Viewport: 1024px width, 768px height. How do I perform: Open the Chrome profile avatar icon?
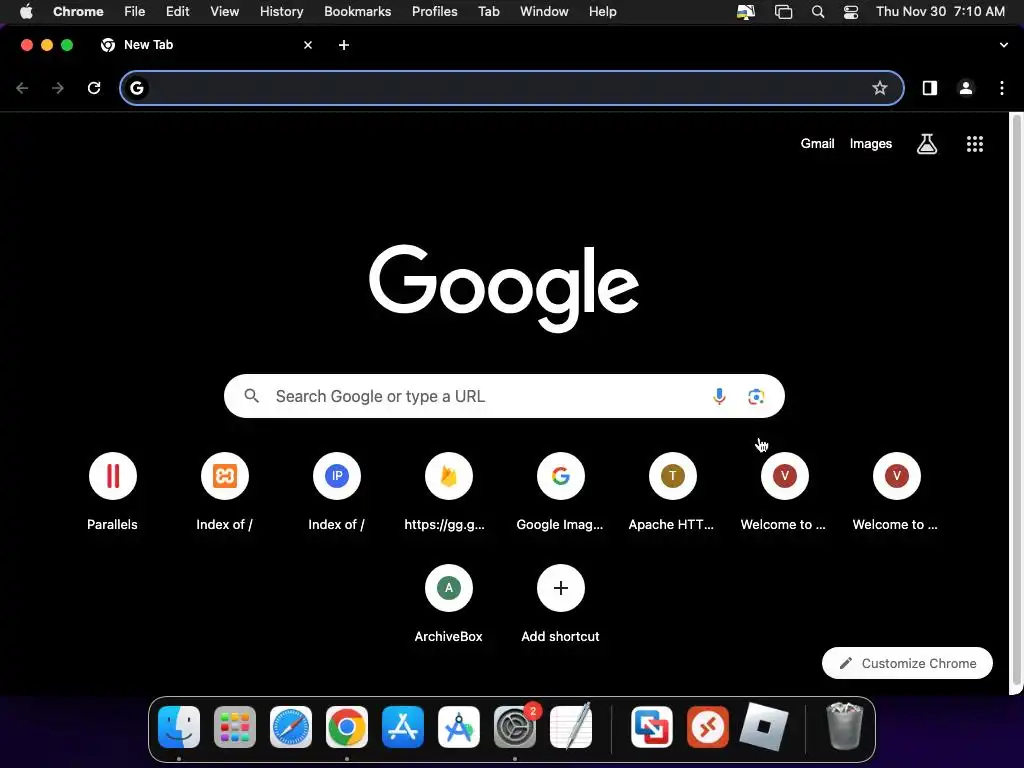pyautogui.click(x=966, y=88)
